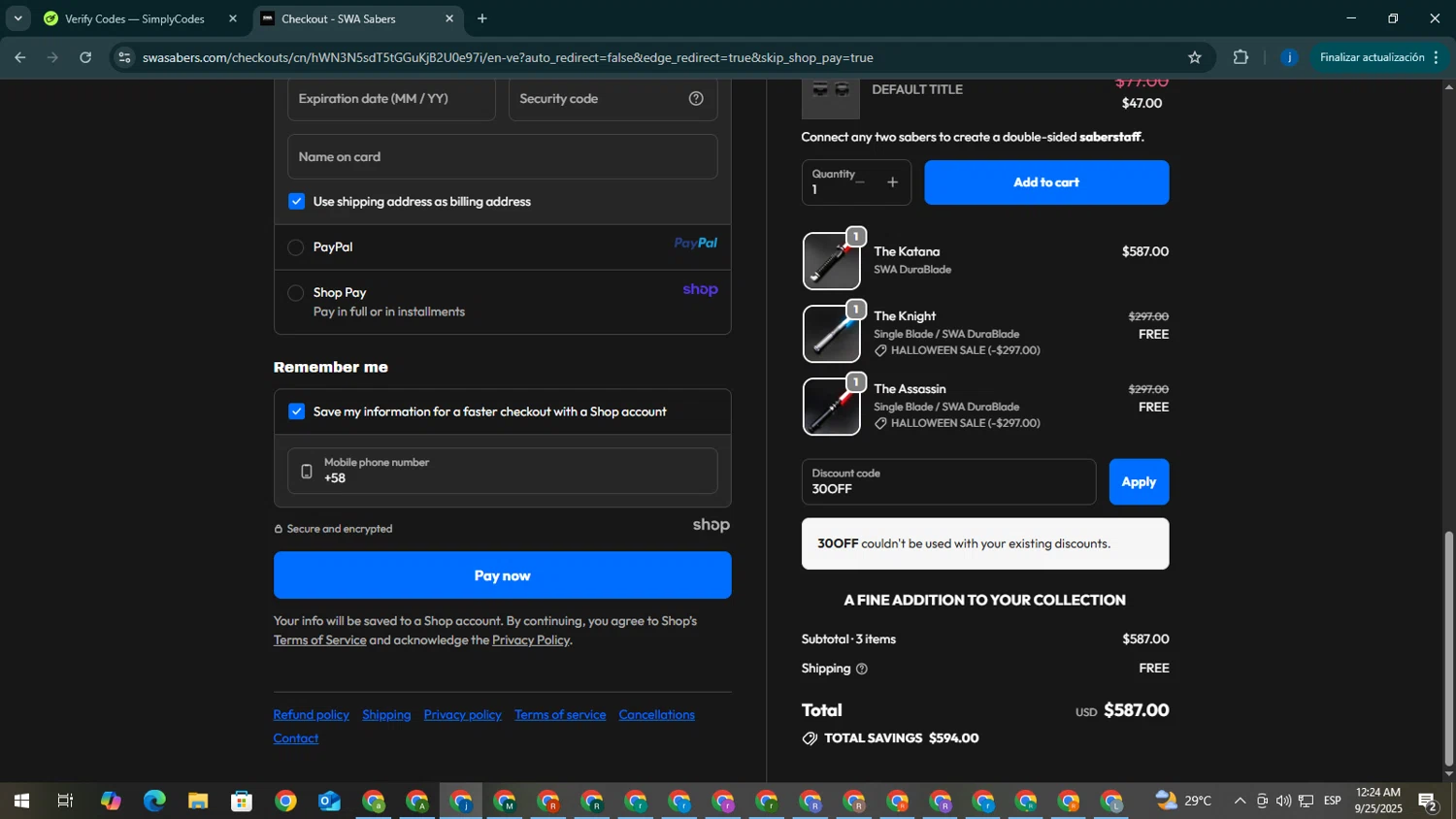1456x819 pixels.
Task: Focus the Mobile phone number field
Action: 502,471
